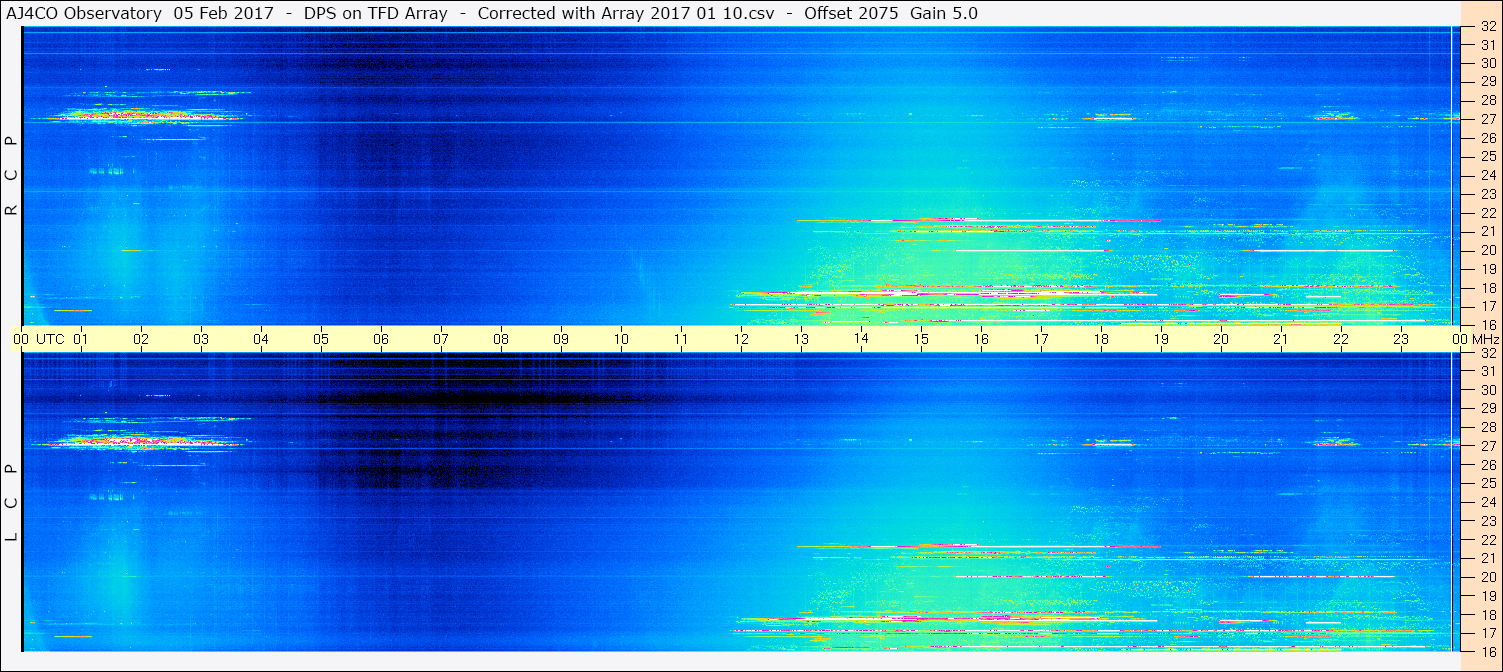Click the 30 MHz label in LCP panel
This screenshot has width=1503, height=672.
(1487, 390)
